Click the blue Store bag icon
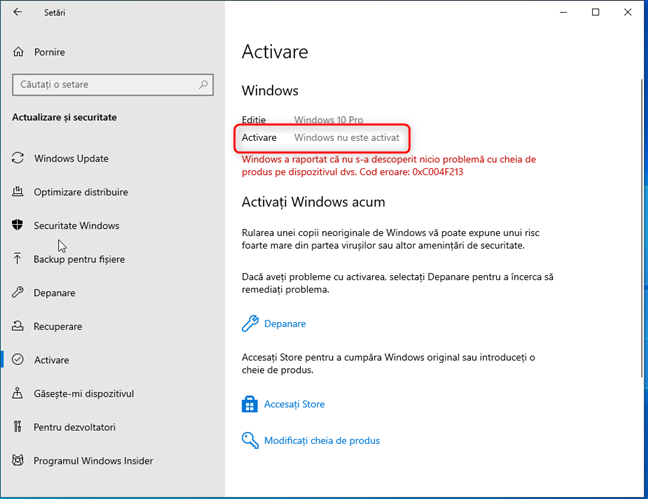Viewport: 648px width, 499px height. 250,404
